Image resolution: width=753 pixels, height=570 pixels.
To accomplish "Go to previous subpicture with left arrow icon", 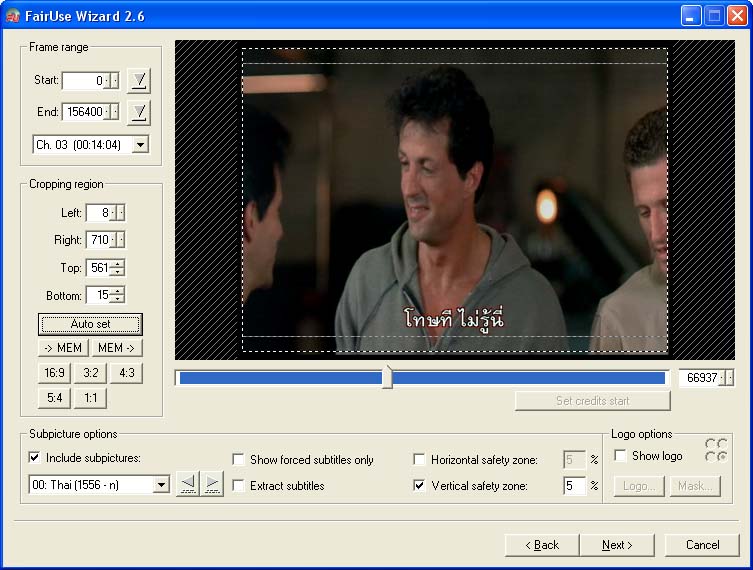I will [188, 483].
